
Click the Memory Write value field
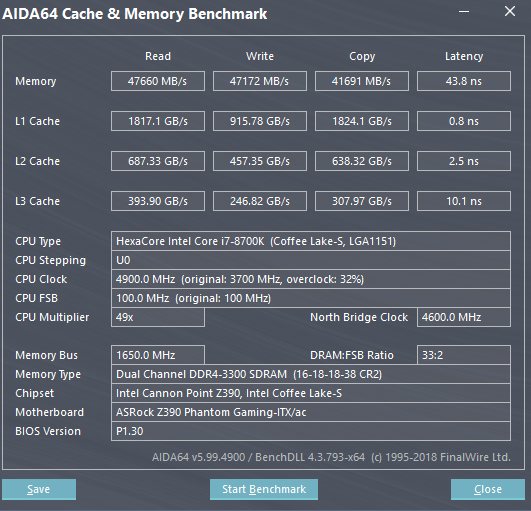coord(260,81)
